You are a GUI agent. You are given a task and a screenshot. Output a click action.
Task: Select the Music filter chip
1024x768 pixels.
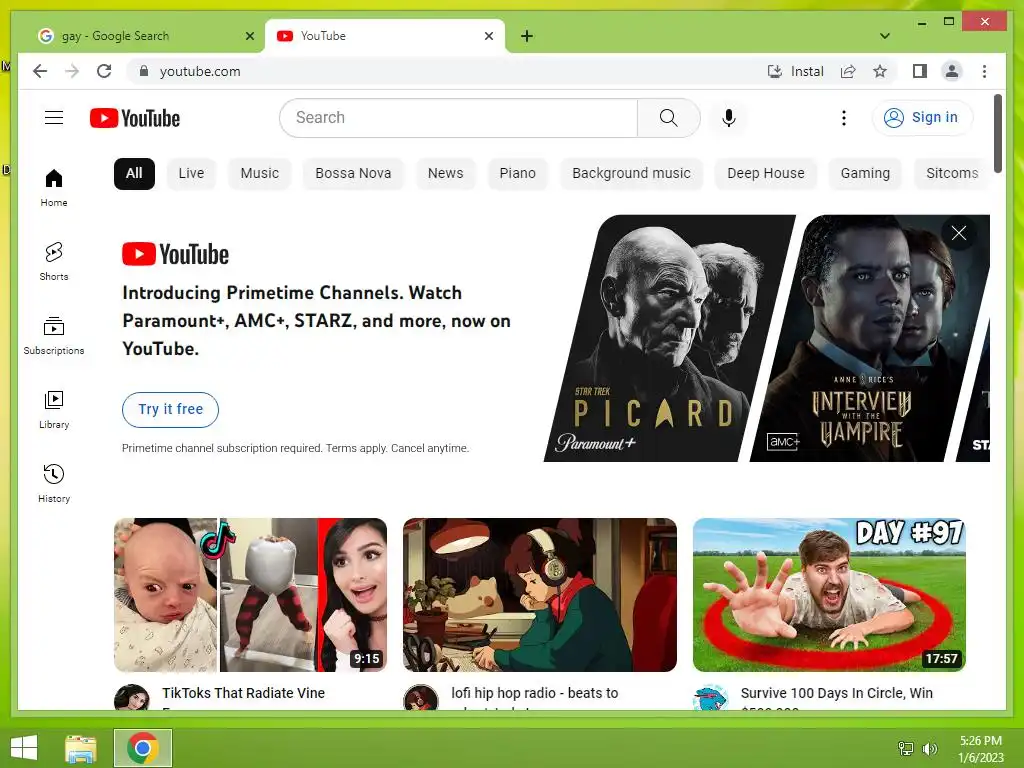tap(259, 173)
